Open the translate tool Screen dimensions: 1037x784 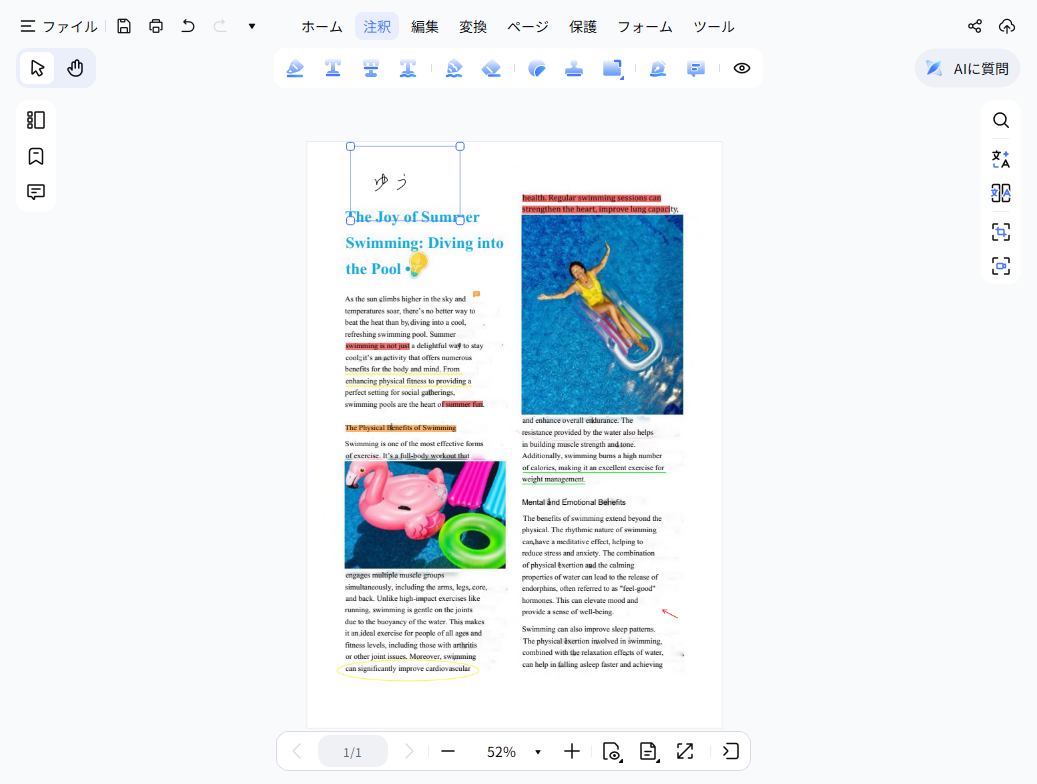click(1001, 159)
